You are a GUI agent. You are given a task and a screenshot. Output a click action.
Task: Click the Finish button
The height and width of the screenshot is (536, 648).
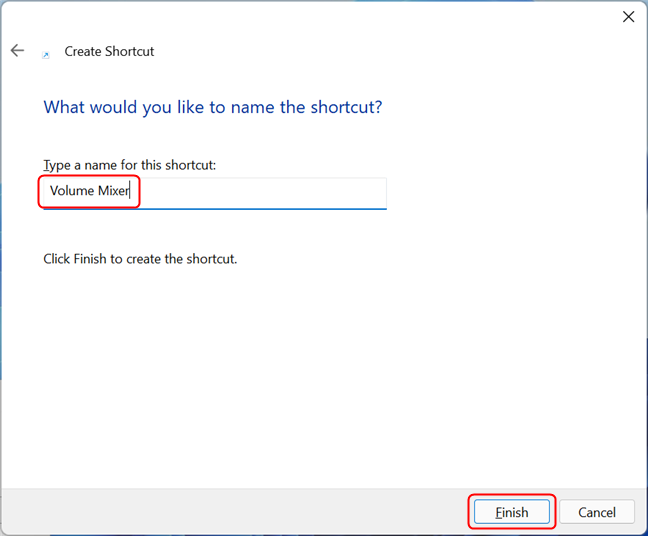pyautogui.click(x=511, y=512)
